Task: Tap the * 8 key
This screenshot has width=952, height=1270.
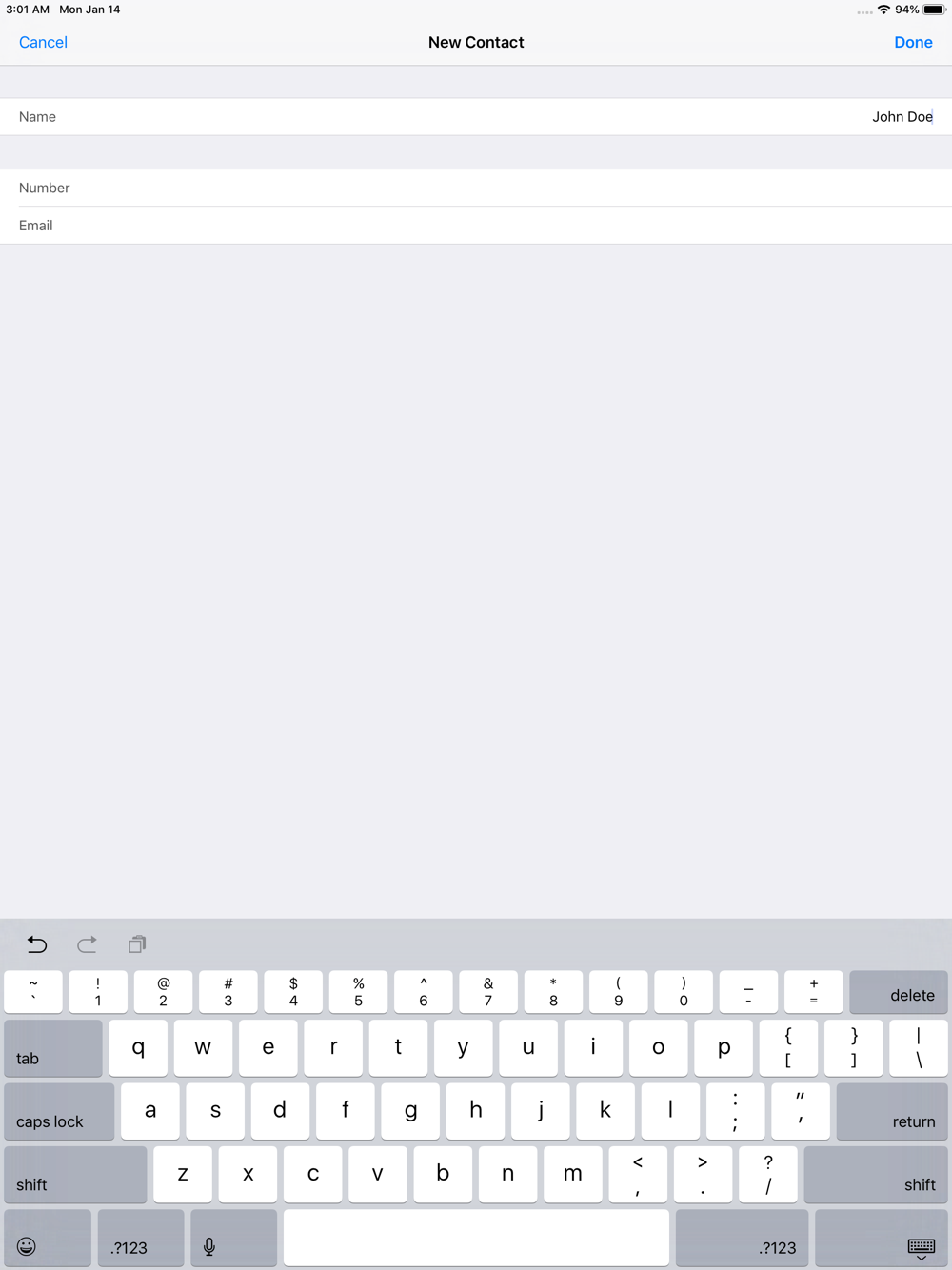Action: (x=553, y=992)
